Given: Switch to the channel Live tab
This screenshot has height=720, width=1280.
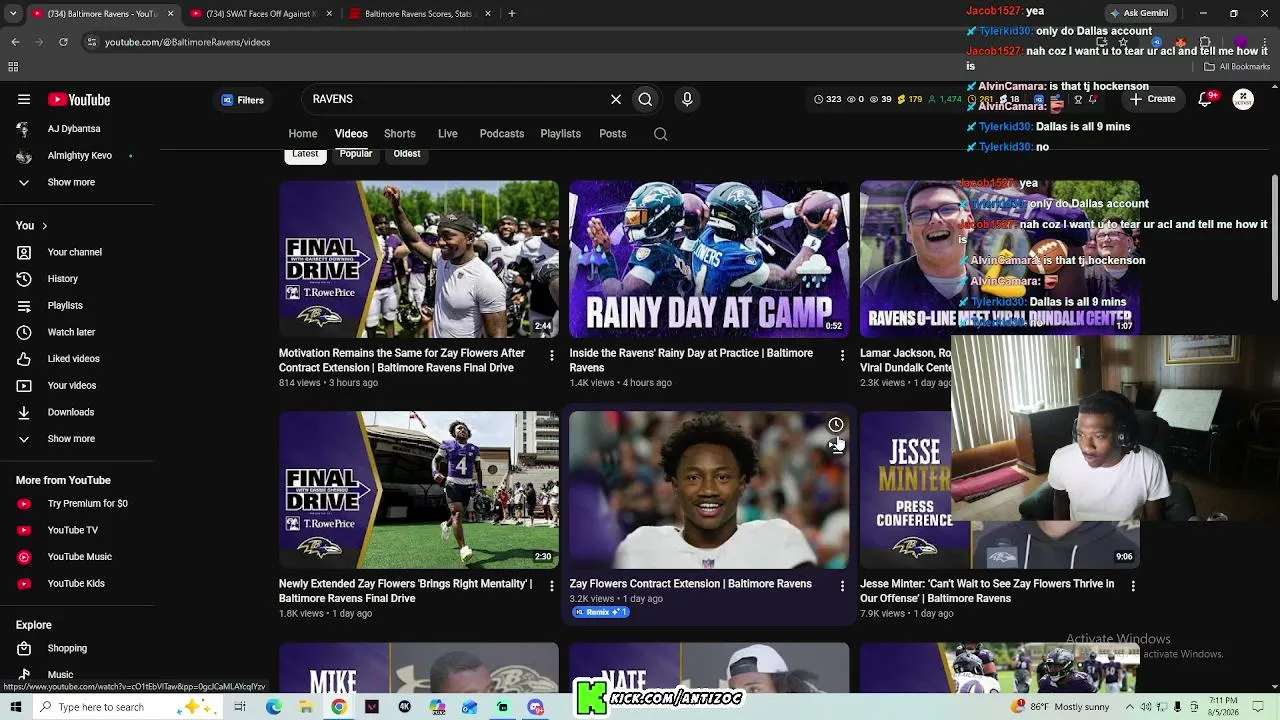Looking at the screenshot, I should tap(448, 134).
